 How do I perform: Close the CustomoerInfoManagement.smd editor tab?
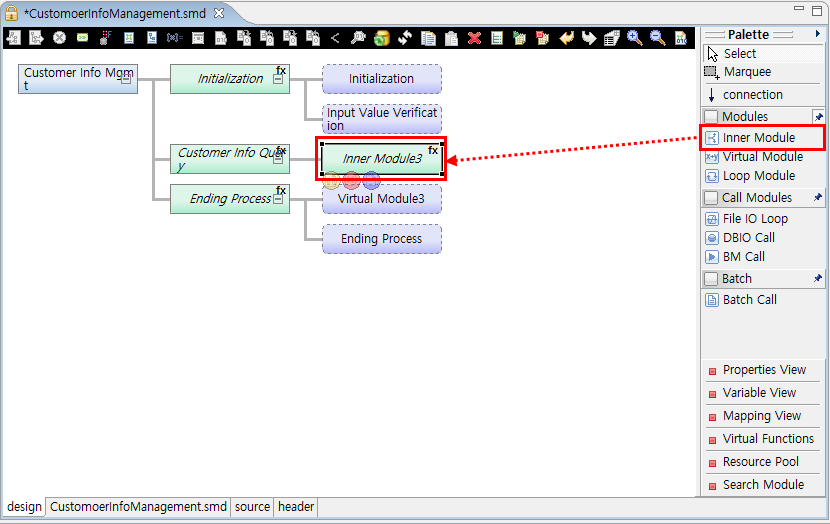click(x=219, y=14)
